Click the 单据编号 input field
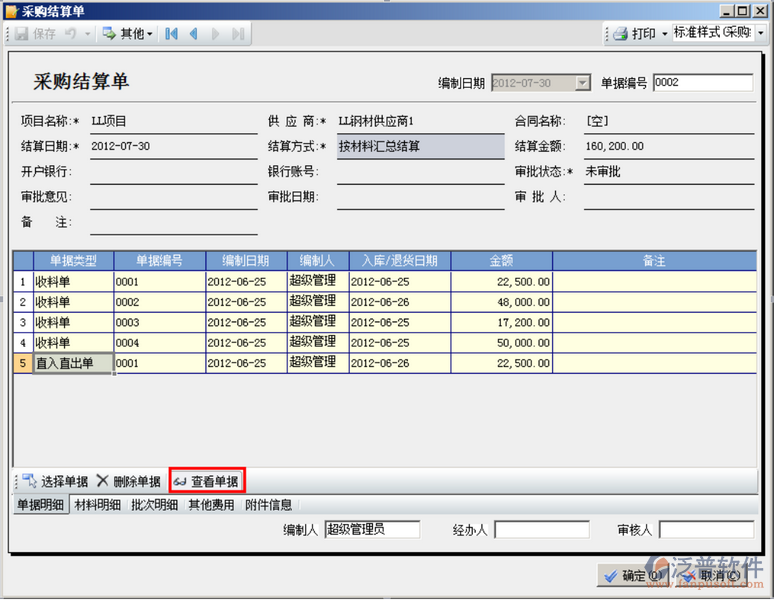The image size is (774, 600). point(701,82)
